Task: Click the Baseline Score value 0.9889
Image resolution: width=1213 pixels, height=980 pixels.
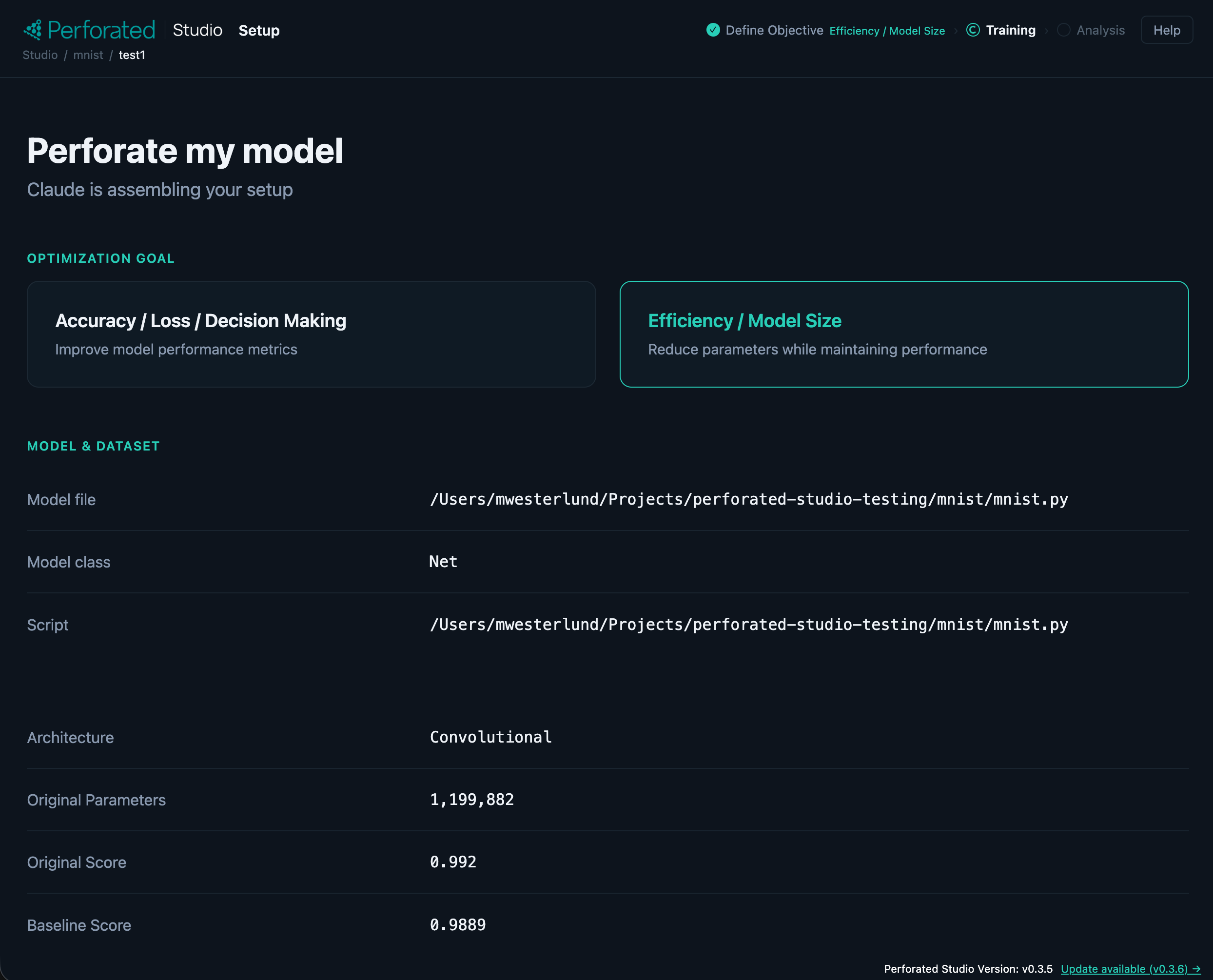Action: coord(458,925)
